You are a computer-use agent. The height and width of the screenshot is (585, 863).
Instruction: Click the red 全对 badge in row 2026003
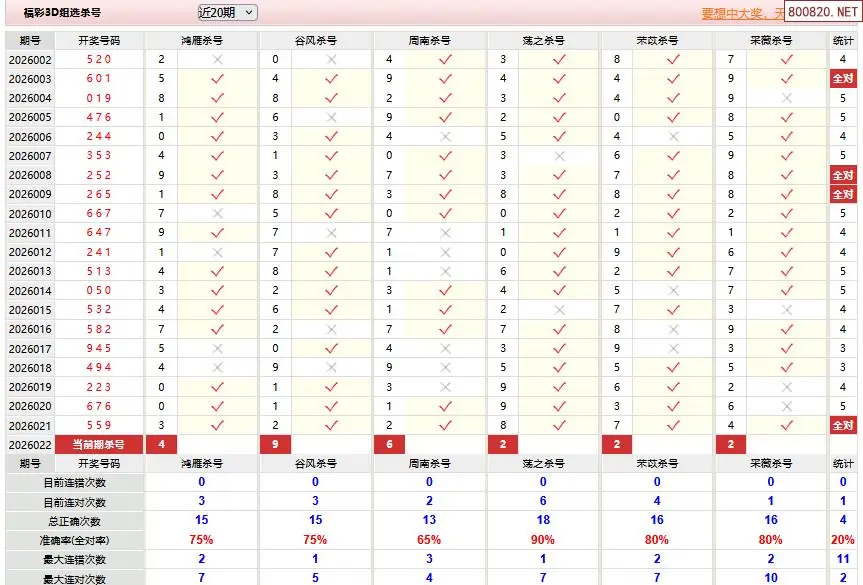coord(843,79)
